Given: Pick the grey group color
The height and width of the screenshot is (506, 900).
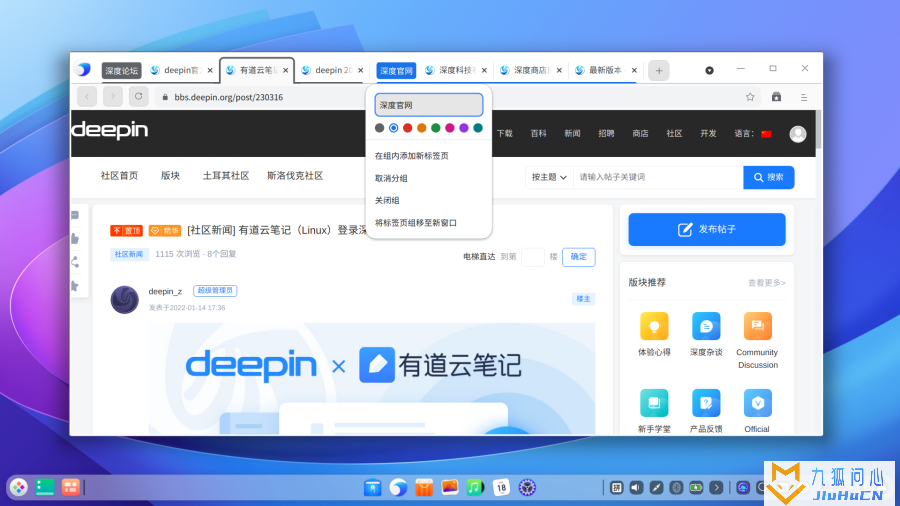Looking at the screenshot, I should click(379, 128).
